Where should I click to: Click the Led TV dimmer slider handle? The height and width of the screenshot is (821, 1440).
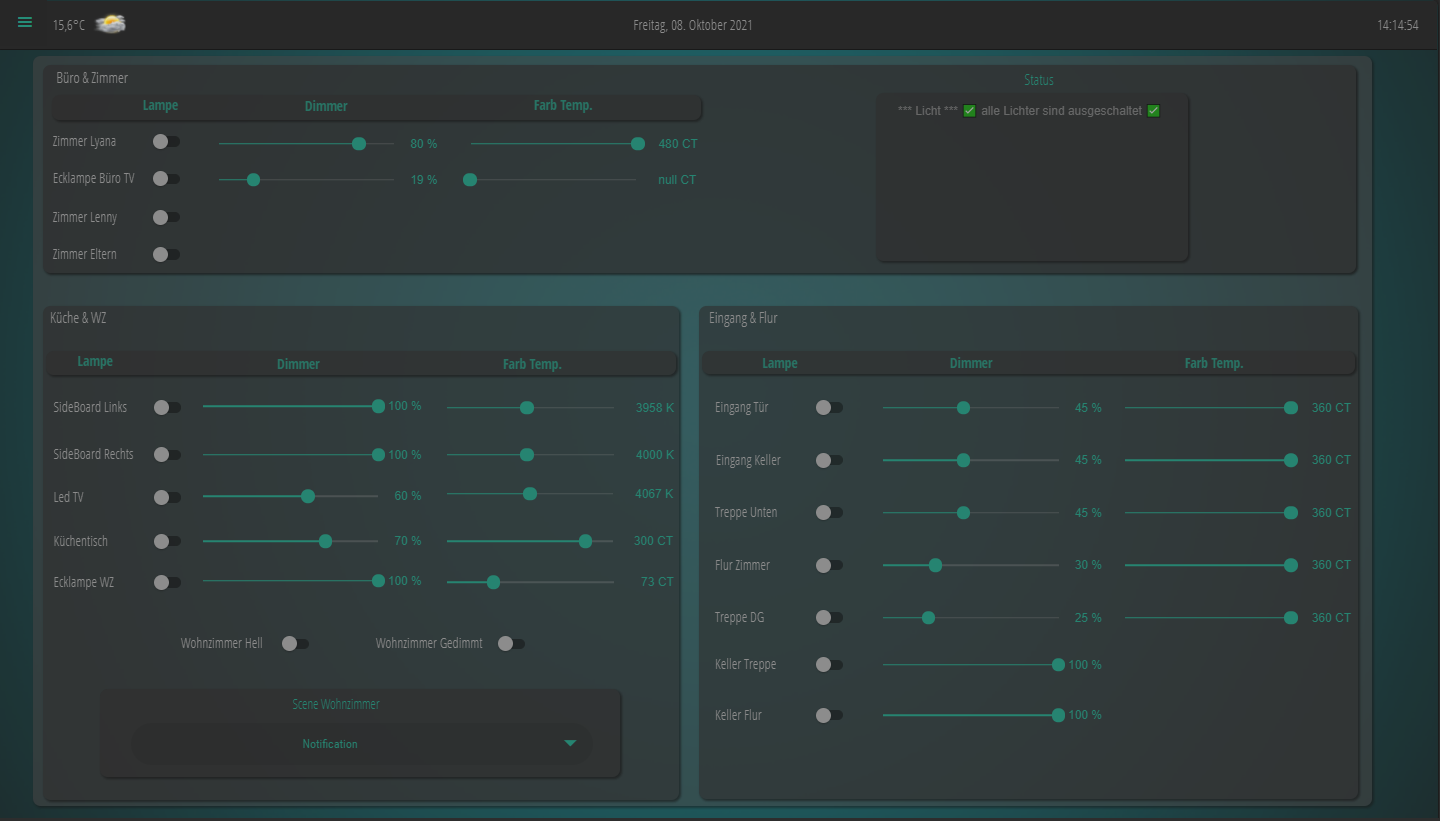pos(308,496)
